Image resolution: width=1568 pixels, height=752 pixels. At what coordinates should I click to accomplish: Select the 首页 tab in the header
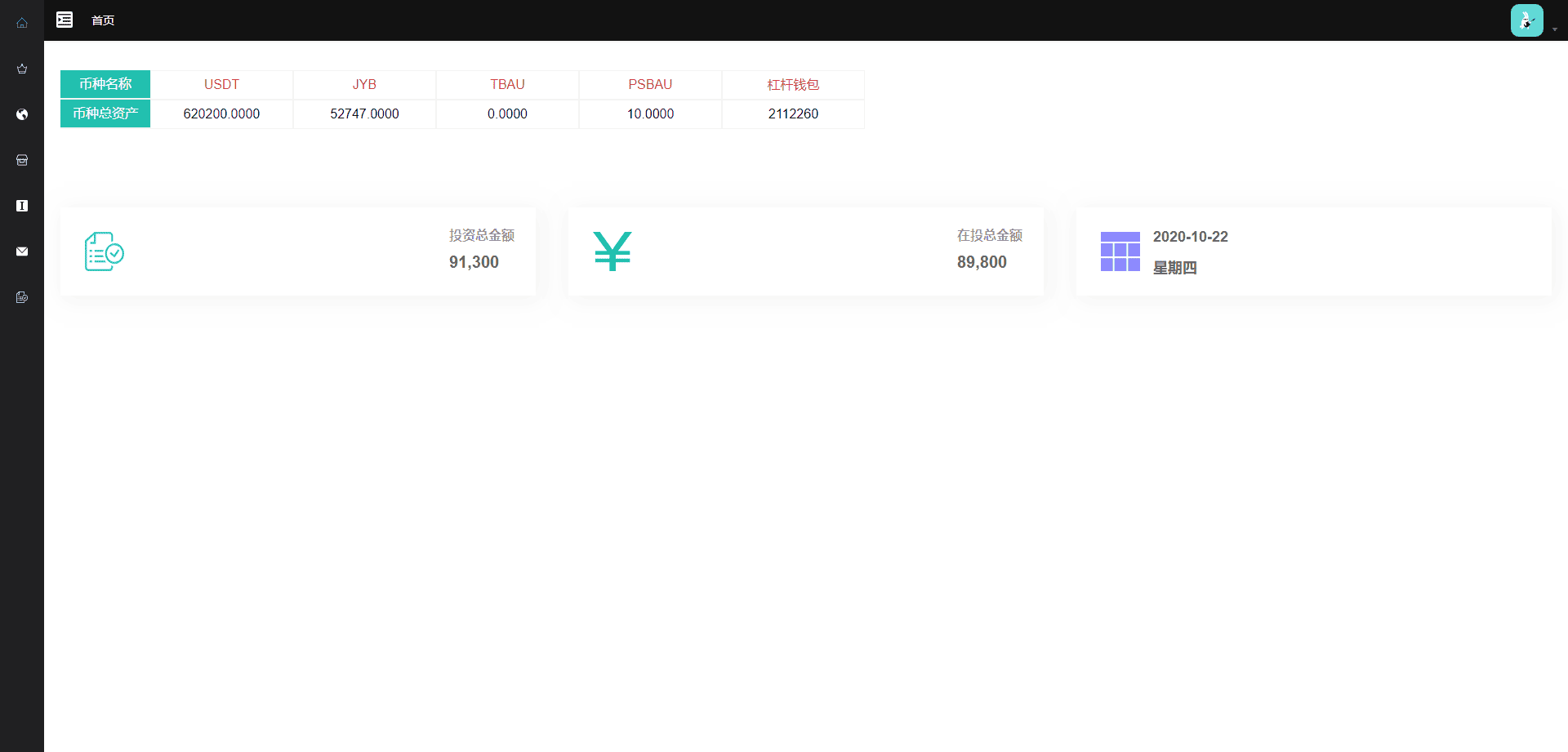click(103, 20)
